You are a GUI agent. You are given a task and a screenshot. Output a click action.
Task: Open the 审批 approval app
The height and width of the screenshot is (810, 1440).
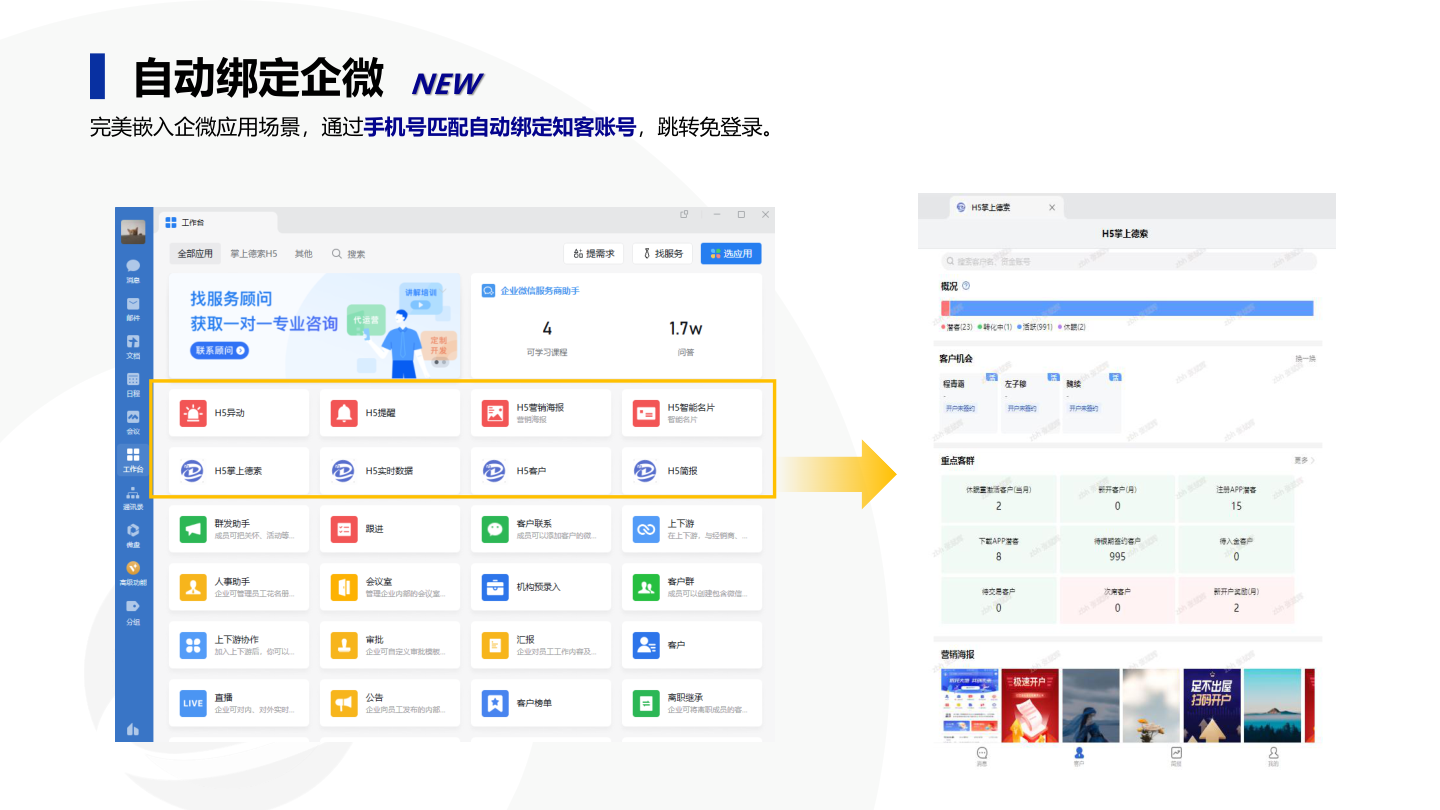(x=390, y=645)
